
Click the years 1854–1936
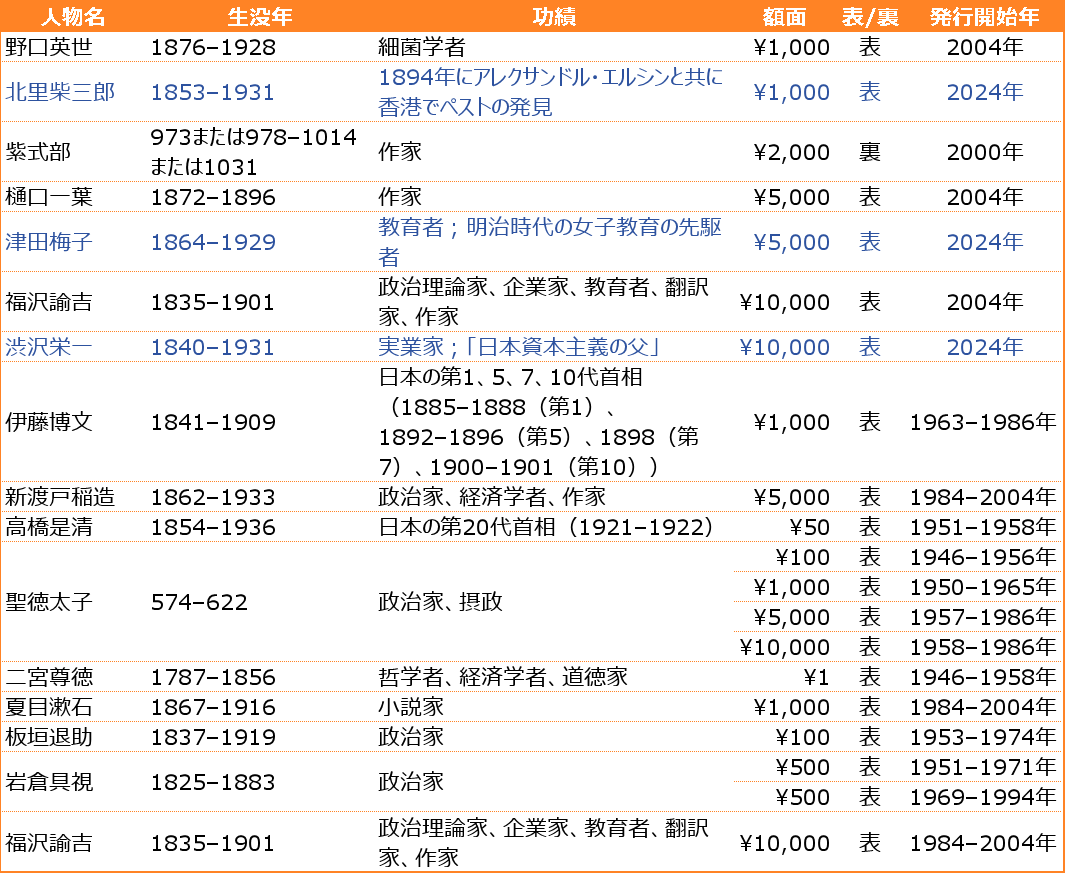click(213, 527)
